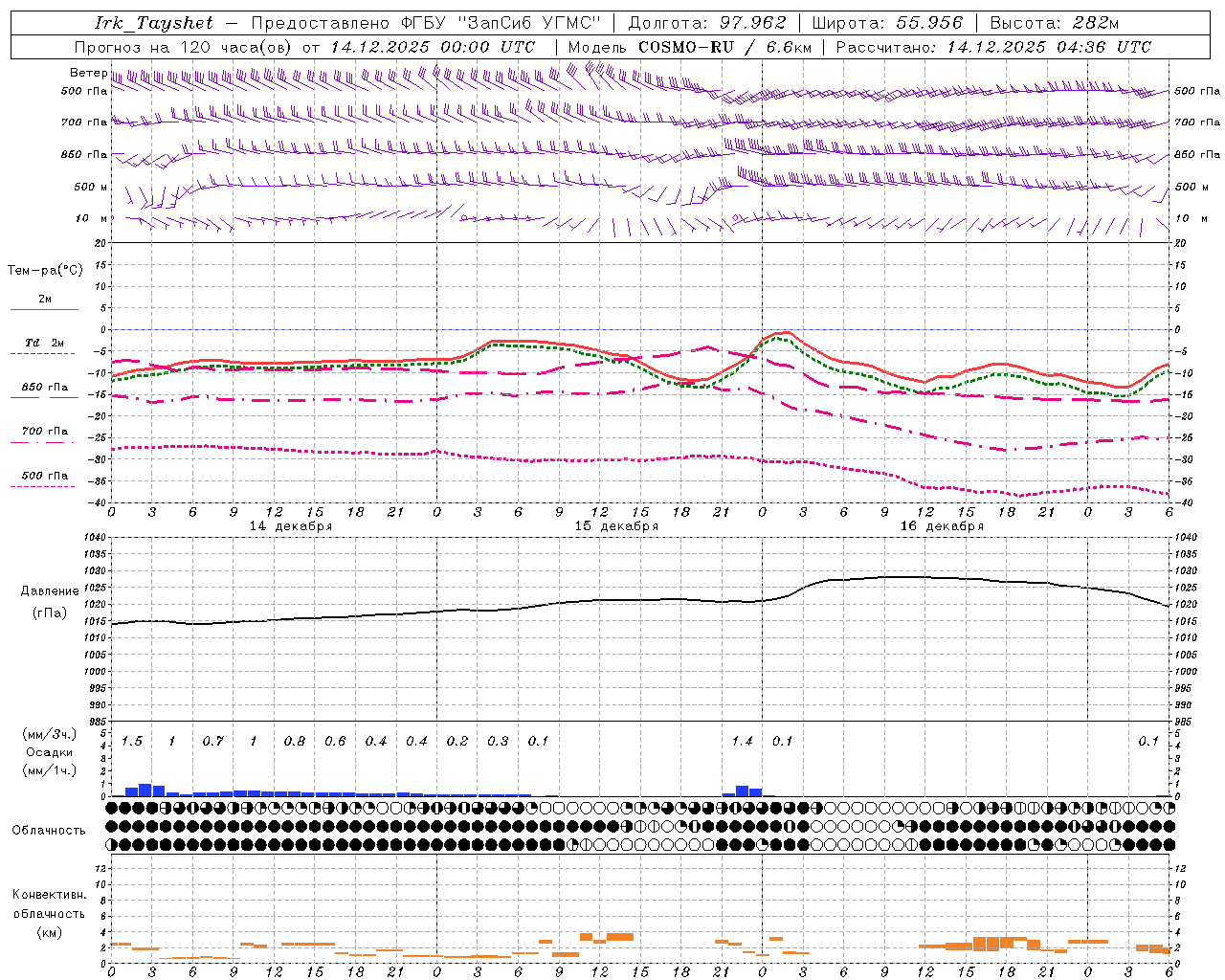Click the '0.2' three-hour precipitation value
1225x980 pixels.
click(457, 742)
